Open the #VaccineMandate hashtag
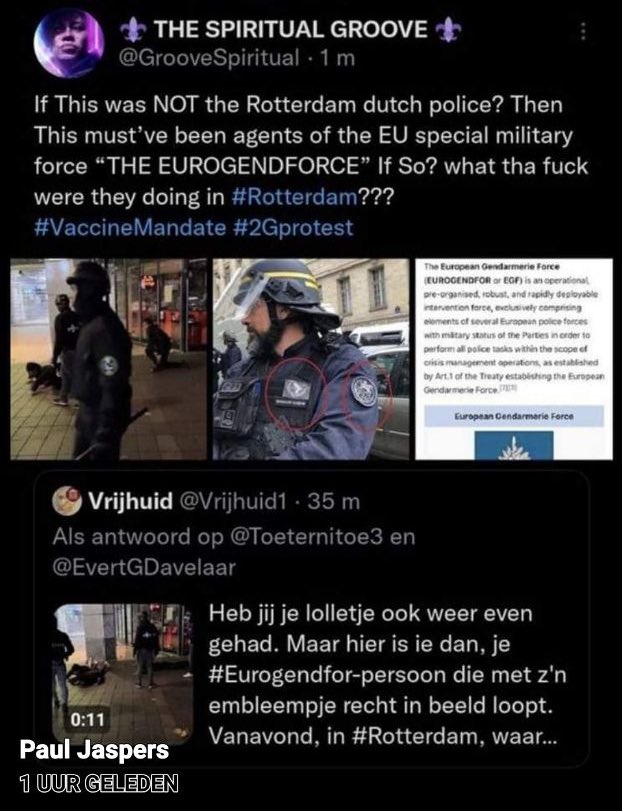This screenshot has width=622, height=811. [x=130, y=228]
